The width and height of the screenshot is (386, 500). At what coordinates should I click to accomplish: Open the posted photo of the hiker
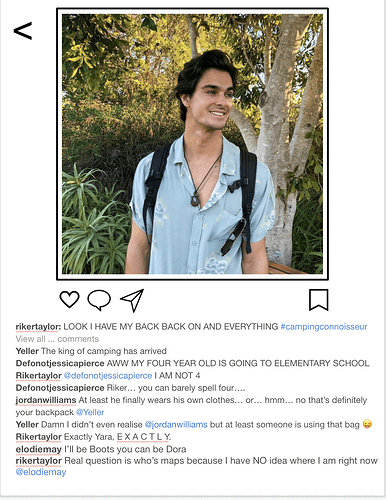(x=192, y=144)
